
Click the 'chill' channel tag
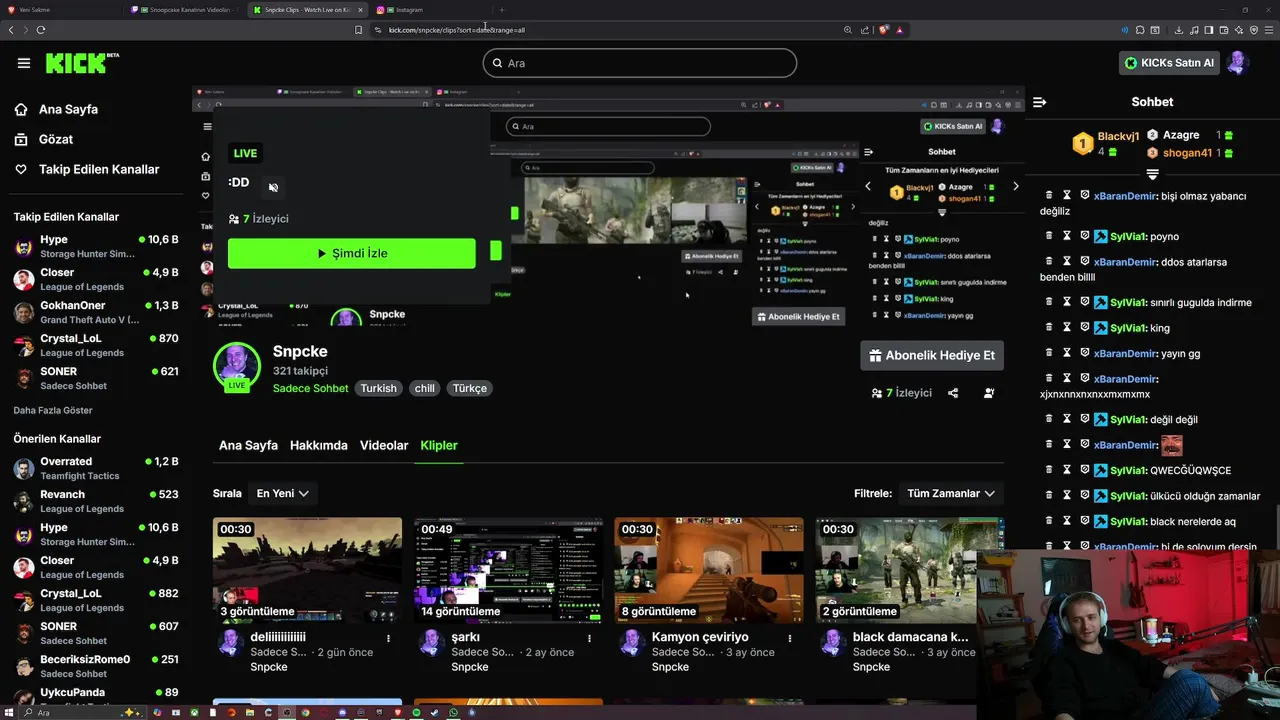coord(425,388)
